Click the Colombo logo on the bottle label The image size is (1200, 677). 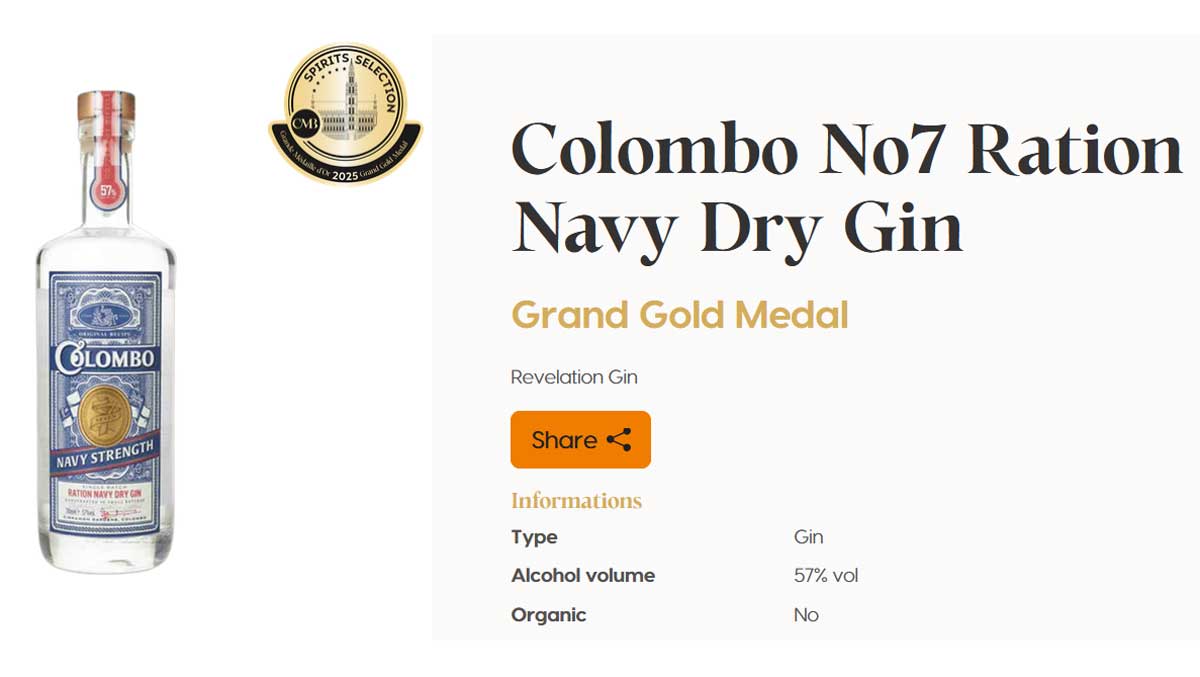[x=105, y=358]
